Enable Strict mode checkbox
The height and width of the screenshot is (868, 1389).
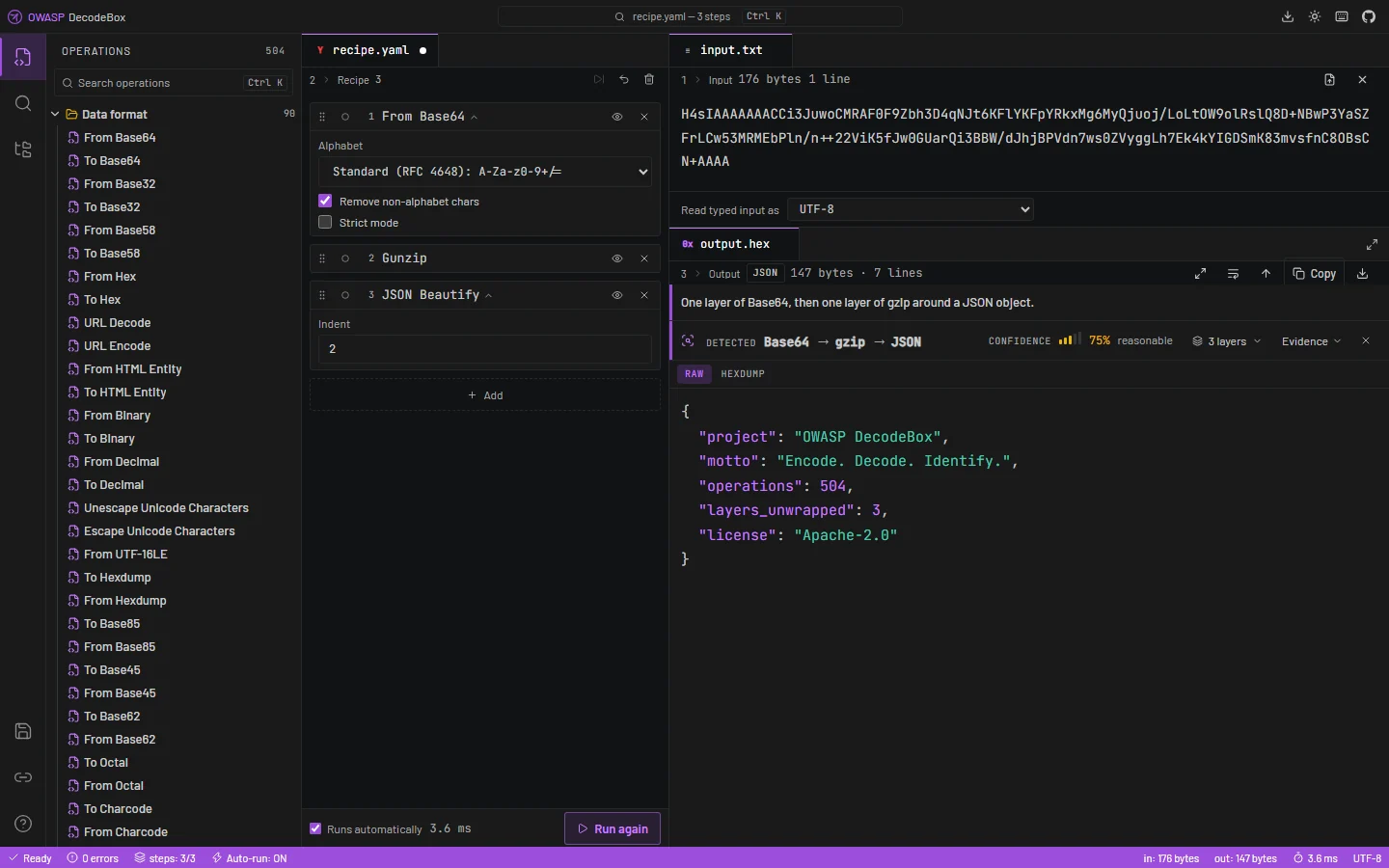point(325,223)
